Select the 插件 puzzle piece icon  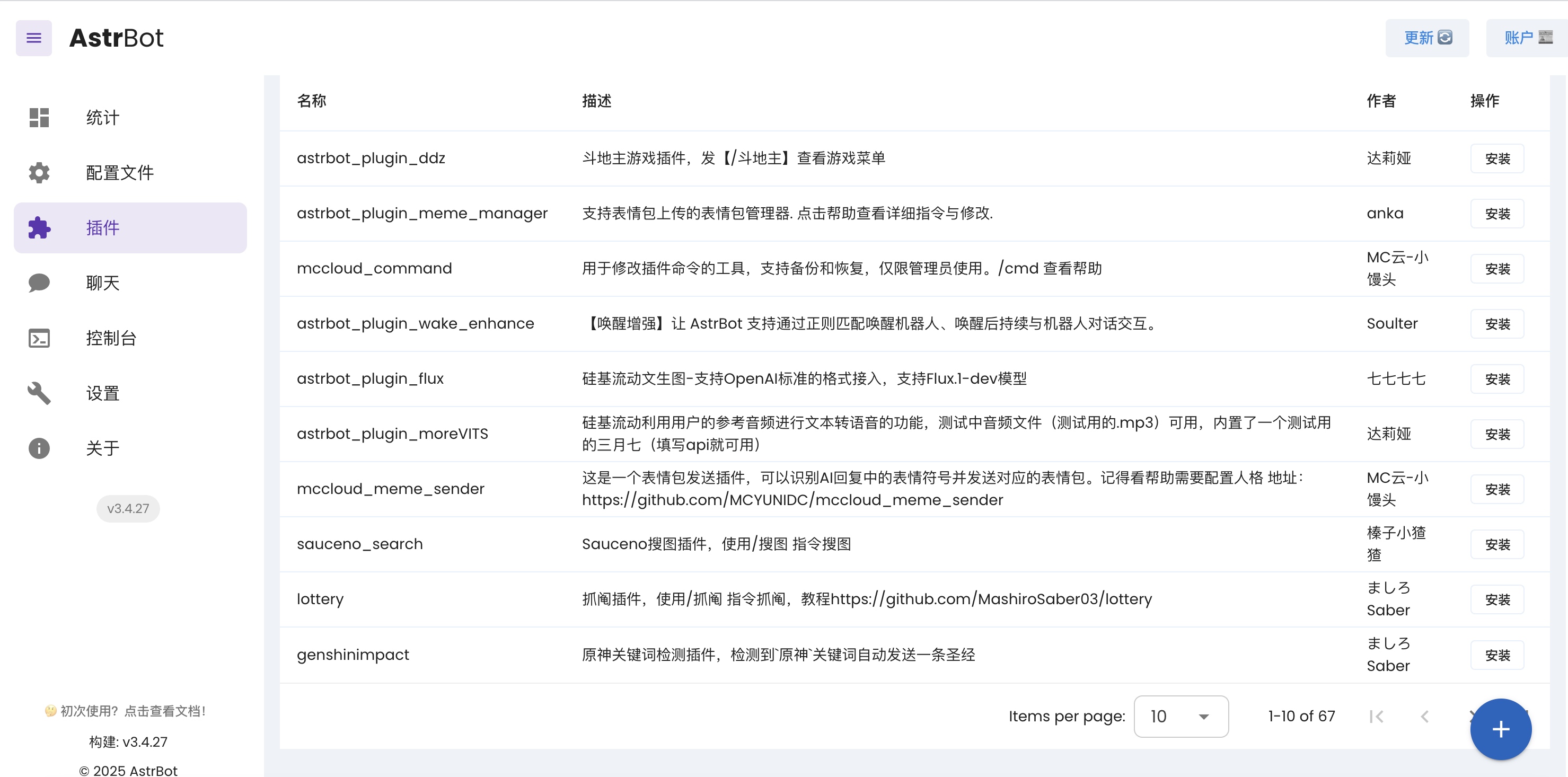tap(39, 227)
